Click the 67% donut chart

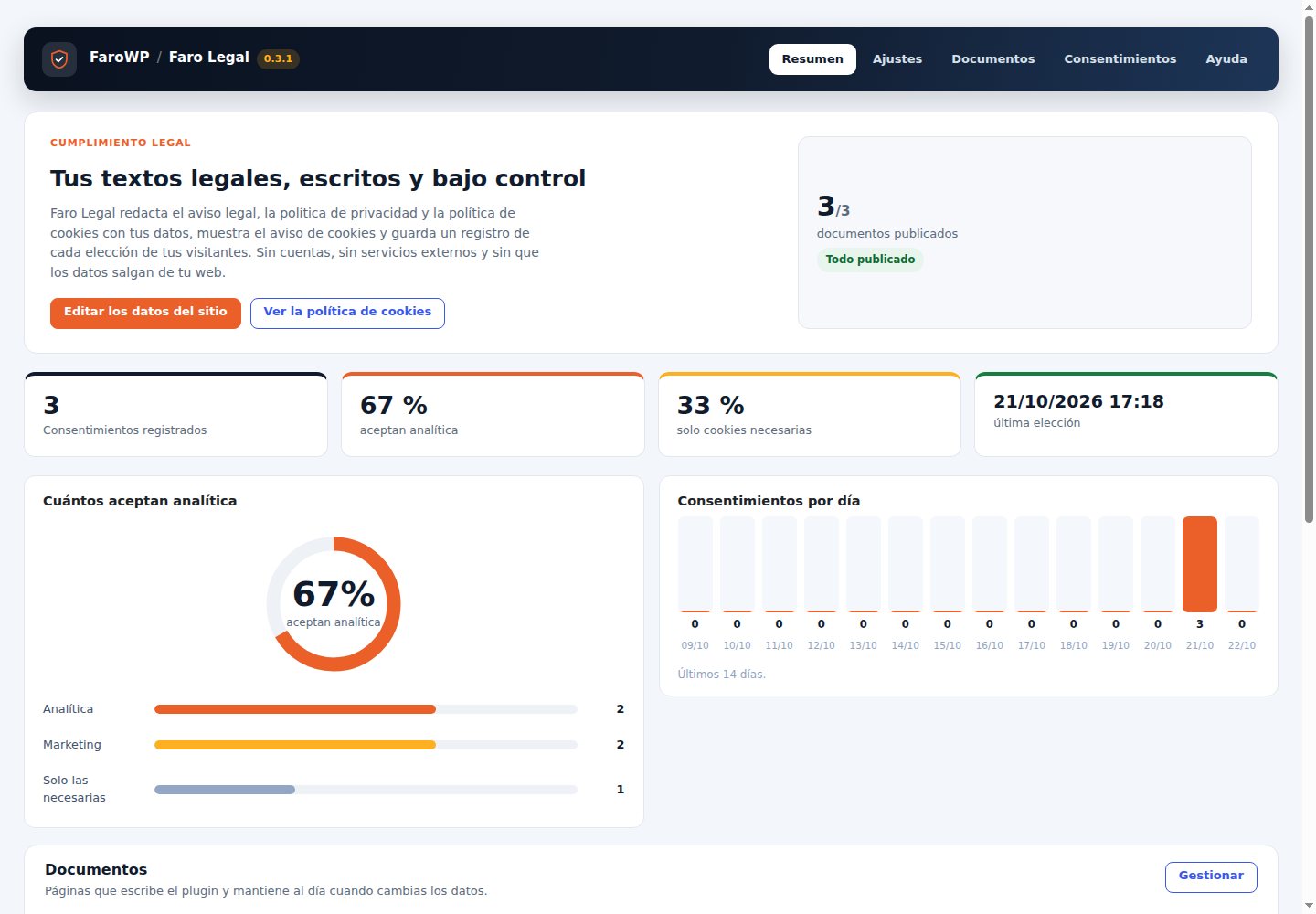tap(334, 604)
